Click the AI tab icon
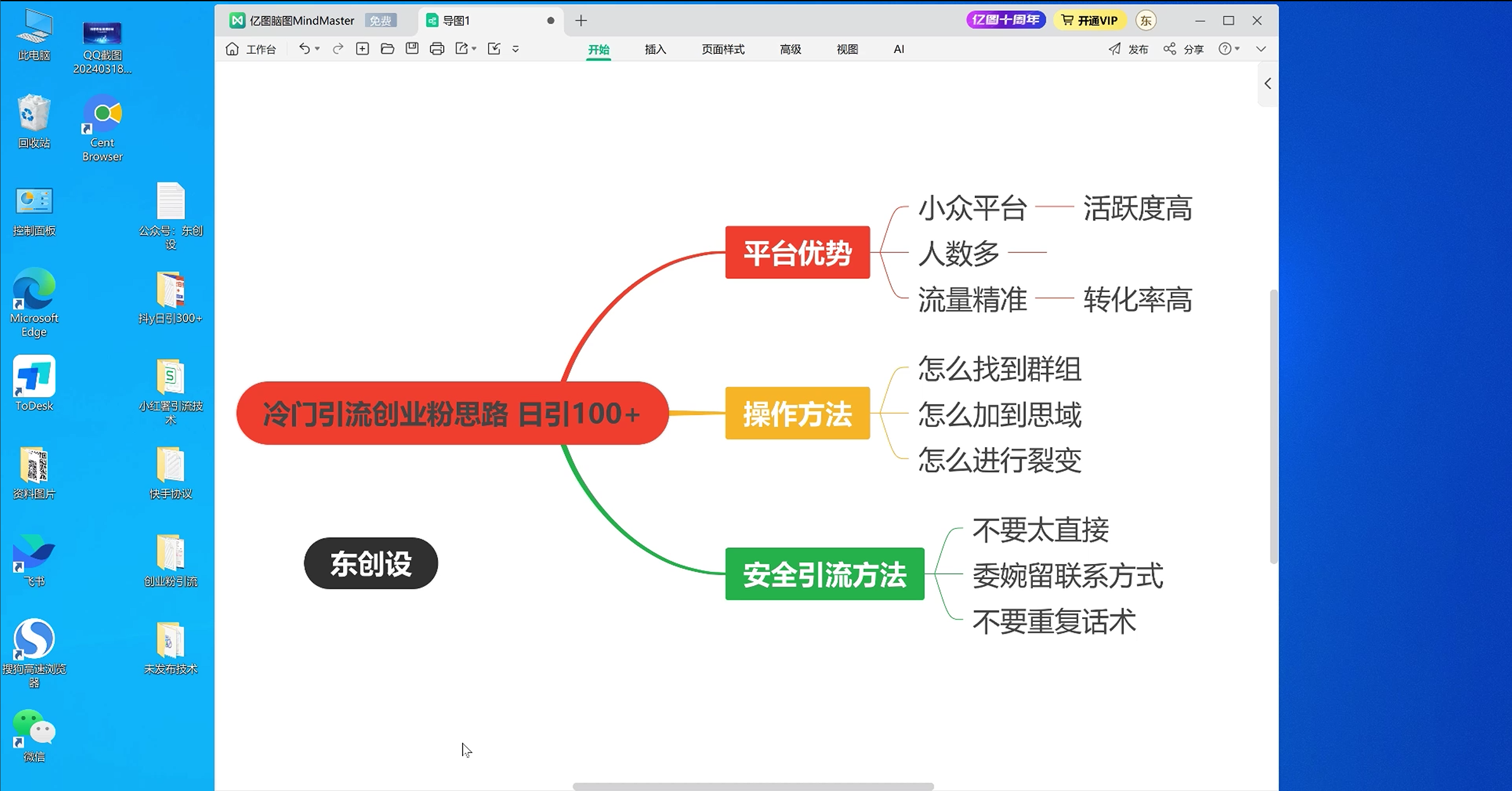Viewport: 1512px width, 791px height. coord(898,48)
